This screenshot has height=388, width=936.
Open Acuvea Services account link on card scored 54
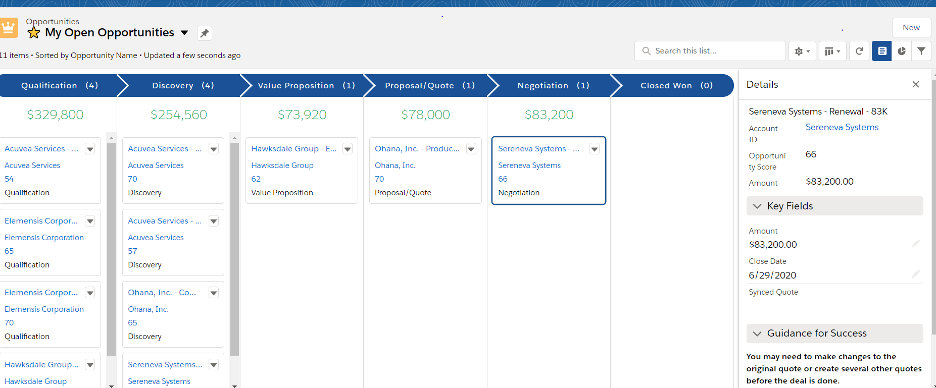[x=32, y=165]
